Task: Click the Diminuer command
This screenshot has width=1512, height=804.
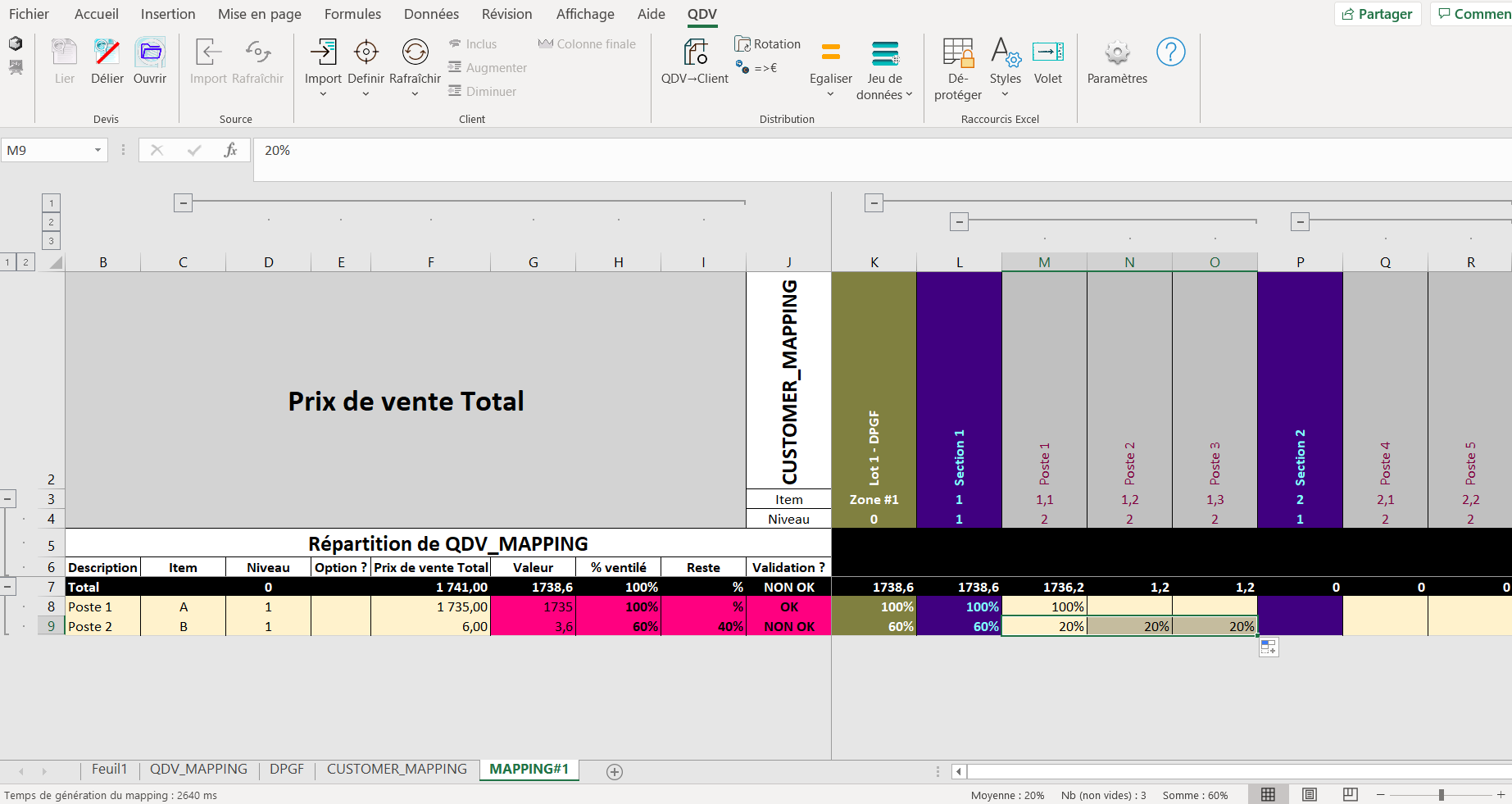Action: [483, 92]
